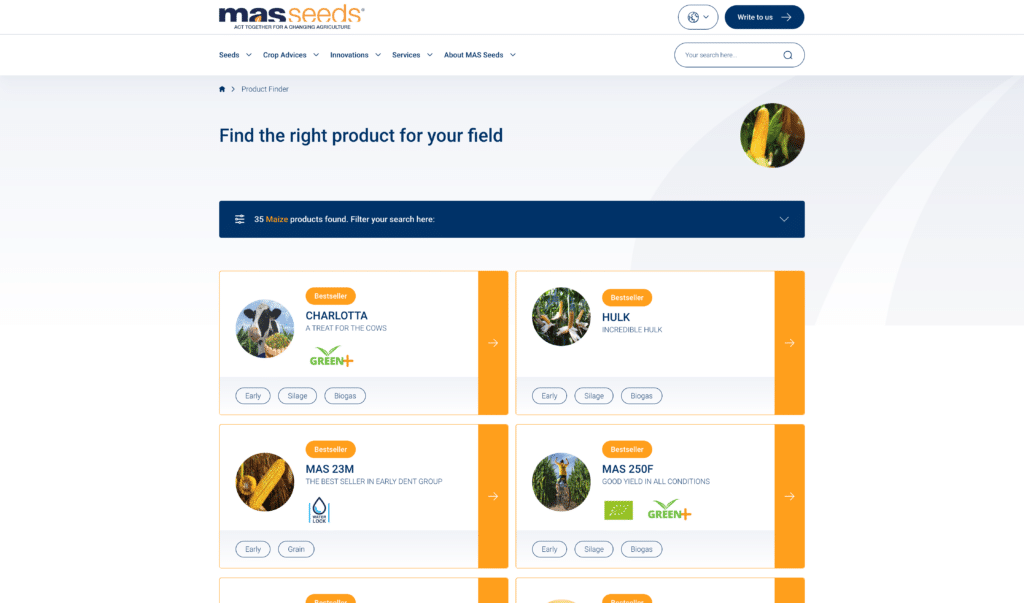Select the Silage tag on HULK

point(594,396)
